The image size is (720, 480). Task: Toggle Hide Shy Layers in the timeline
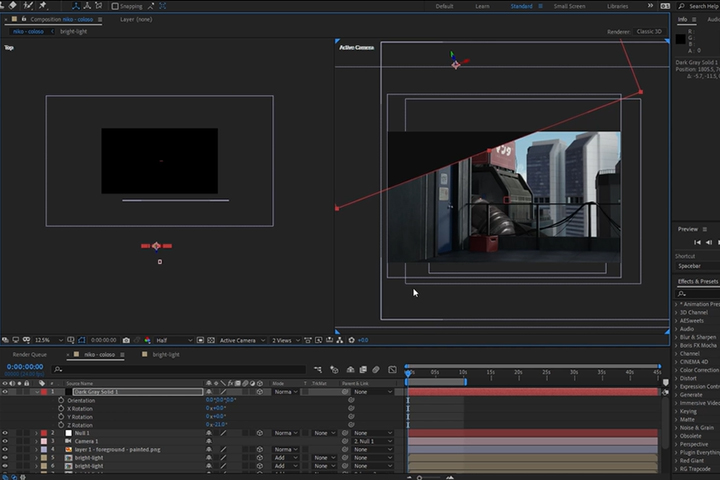(350, 369)
